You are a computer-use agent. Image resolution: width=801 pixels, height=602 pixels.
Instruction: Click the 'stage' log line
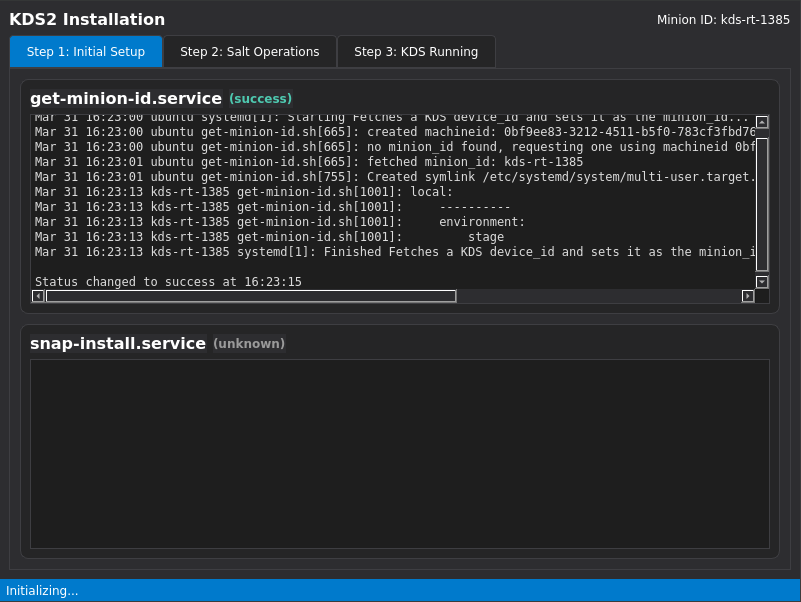point(269,237)
